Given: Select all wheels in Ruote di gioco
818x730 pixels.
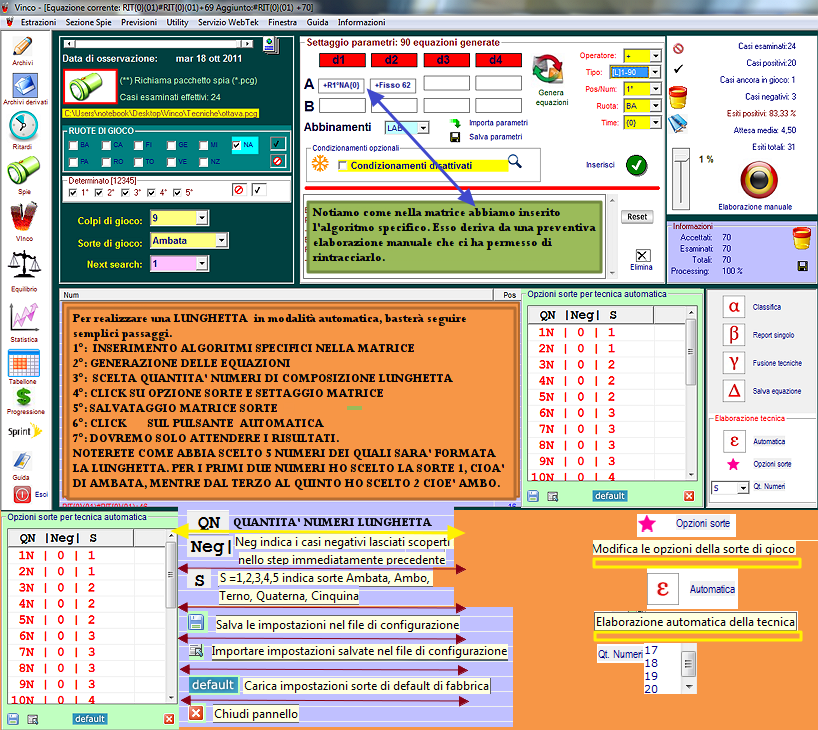Looking at the screenshot, I should pyautogui.click(x=278, y=143).
